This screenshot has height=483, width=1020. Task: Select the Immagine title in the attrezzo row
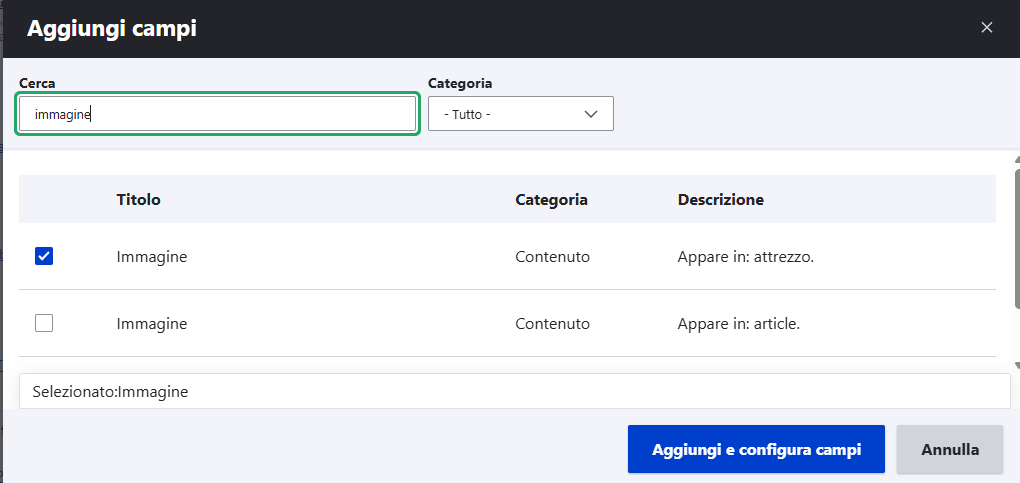(152, 257)
